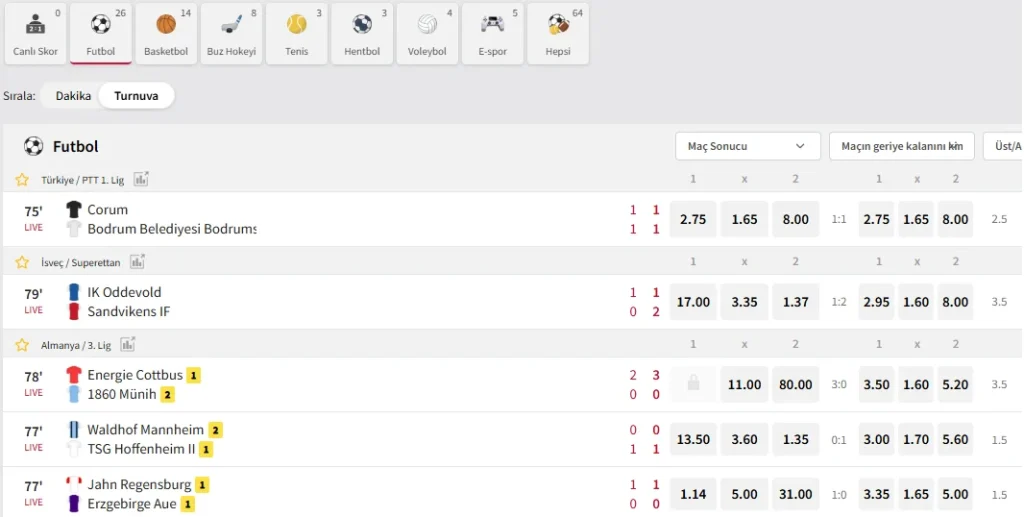
Task: Click Erzgebirge Aue purple jersey icon
Action: (x=74, y=503)
